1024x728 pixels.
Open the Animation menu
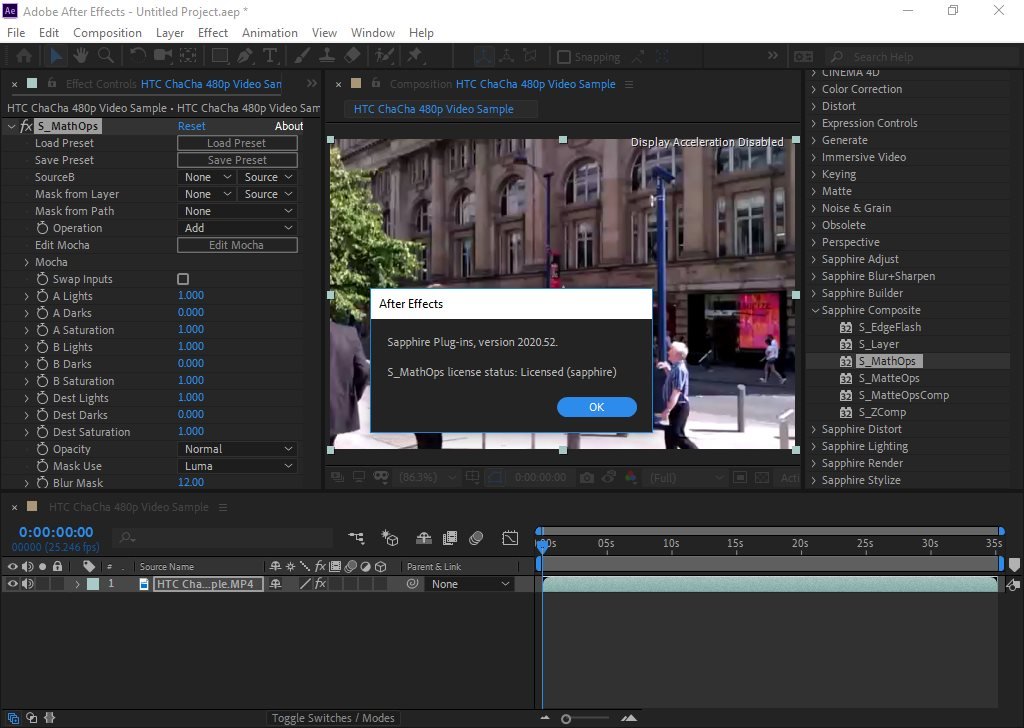(269, 33)
